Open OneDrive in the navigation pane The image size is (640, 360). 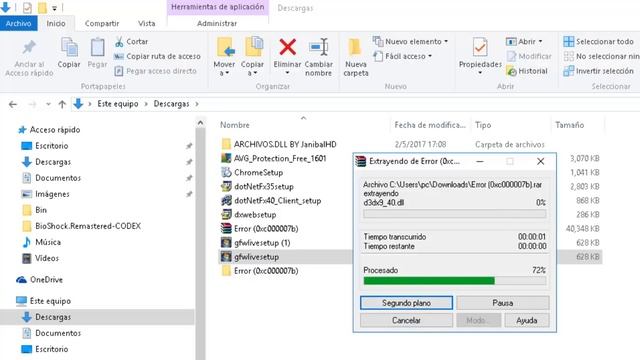(x=40, y=280)
